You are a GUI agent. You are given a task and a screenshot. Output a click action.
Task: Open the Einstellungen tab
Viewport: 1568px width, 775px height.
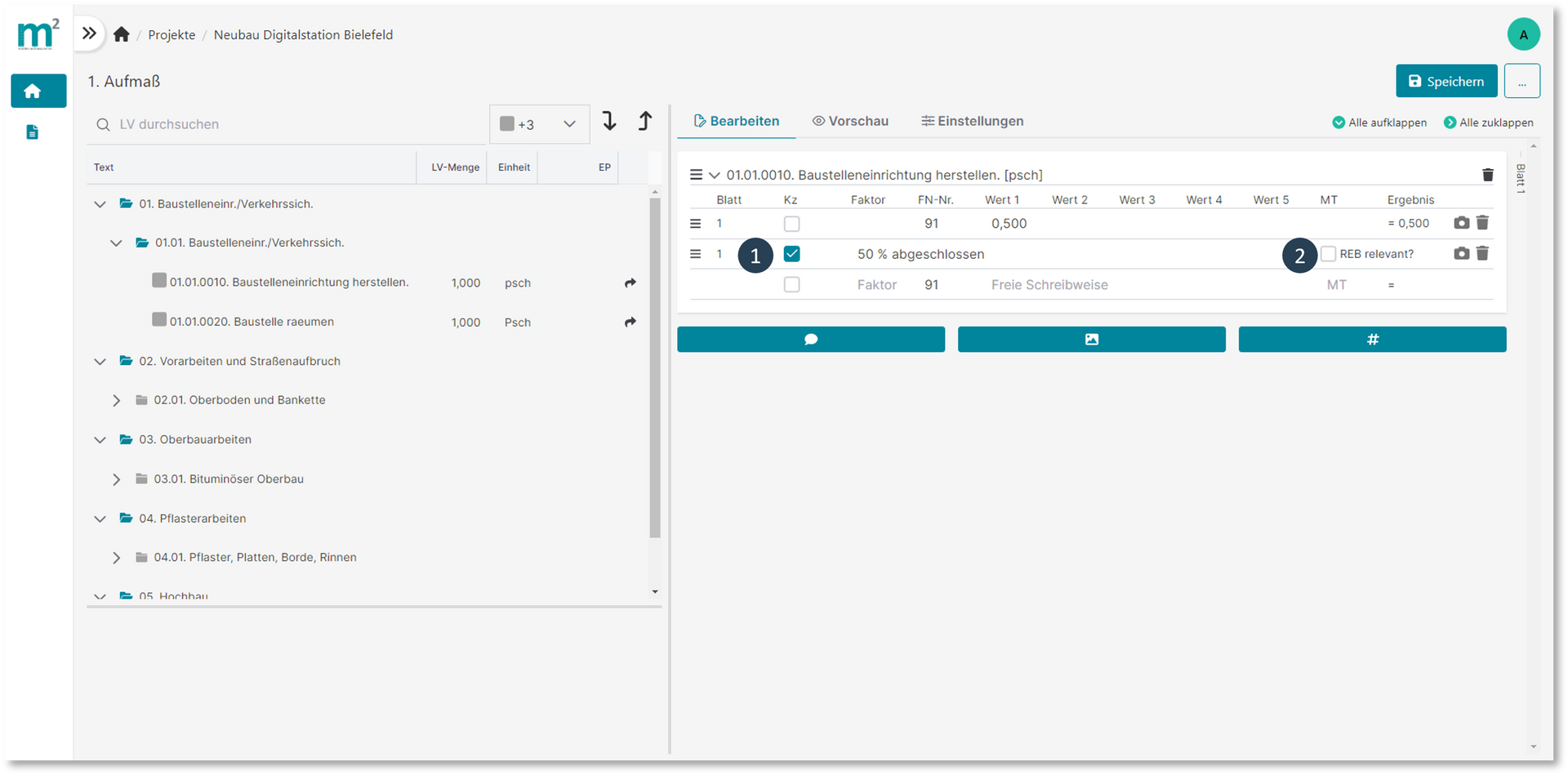click(972, 121)
